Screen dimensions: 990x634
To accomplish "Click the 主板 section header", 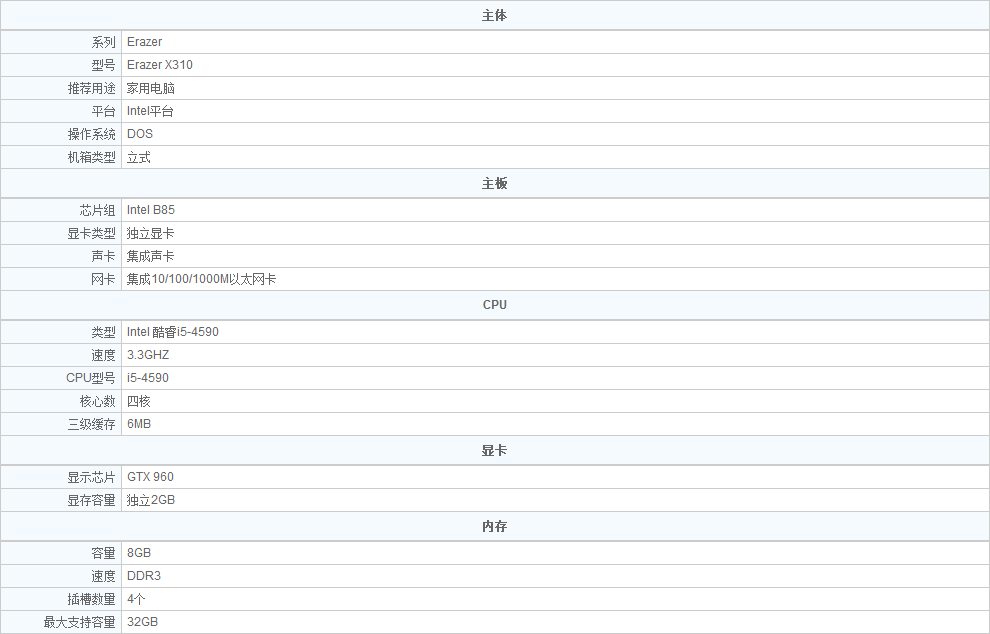I will coord(494,184).
